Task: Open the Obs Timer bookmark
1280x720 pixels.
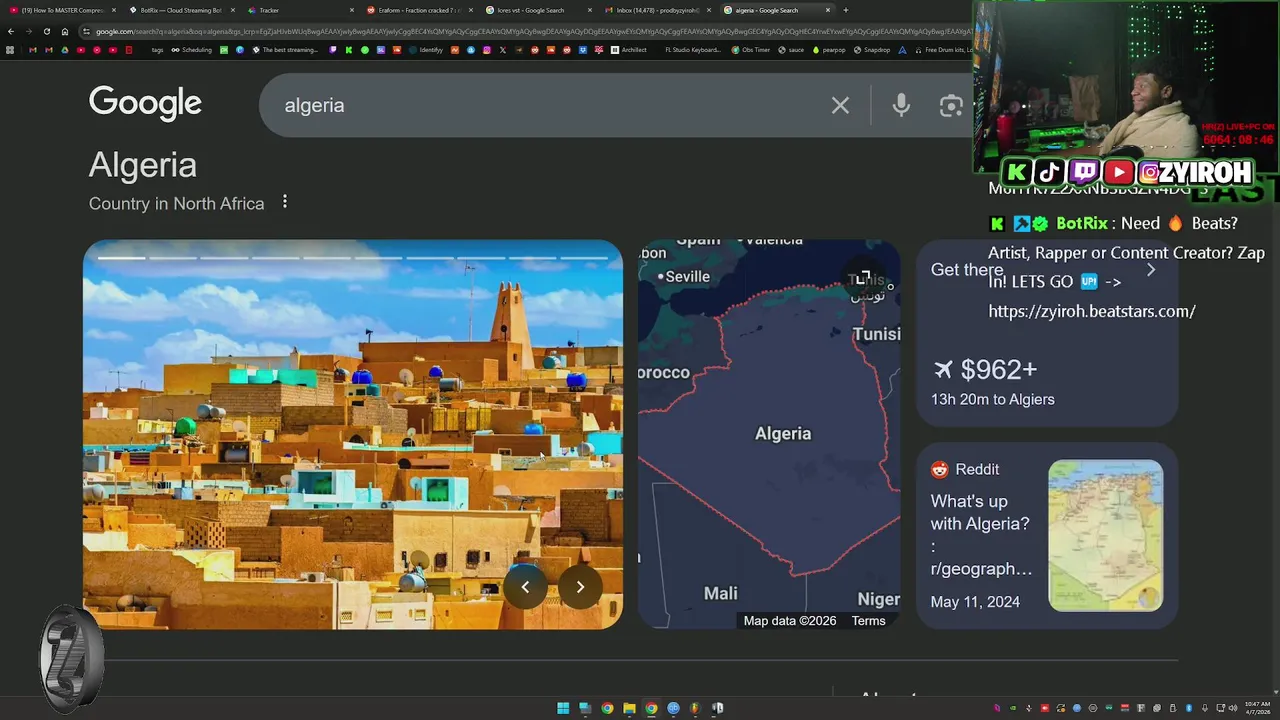Action: point(751,50)
